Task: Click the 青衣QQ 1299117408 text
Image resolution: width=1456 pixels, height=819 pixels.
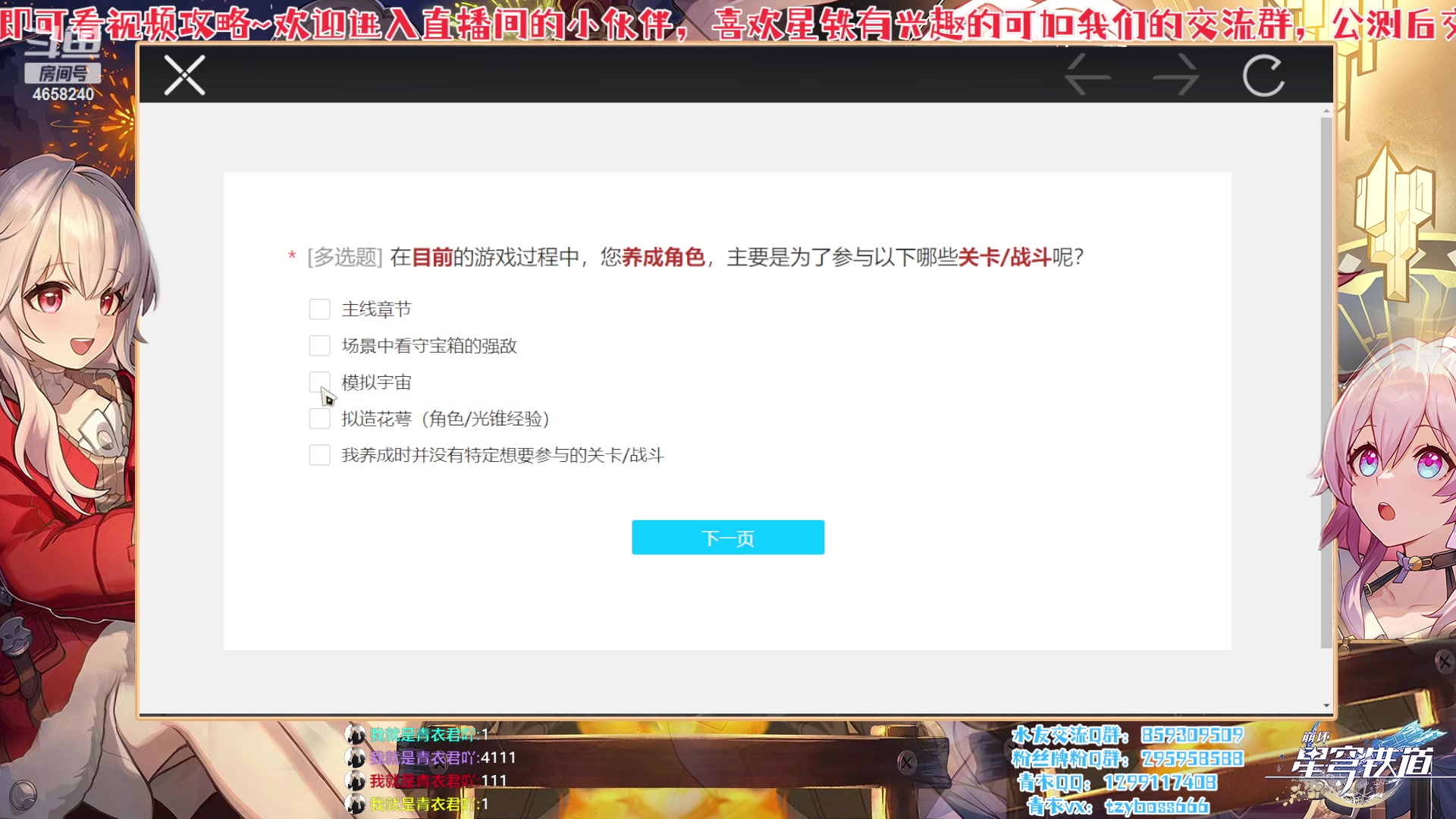Action: click(x=1118, y=782)
